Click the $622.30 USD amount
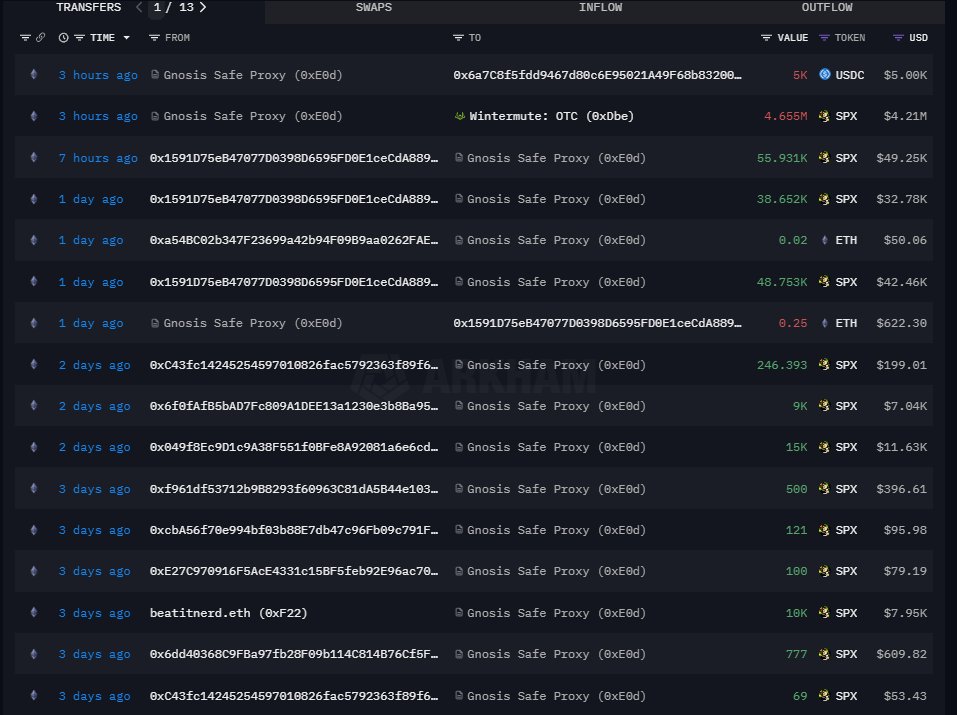Image resolution: width=957 pixels, height=715 pixels. (901, 323)
